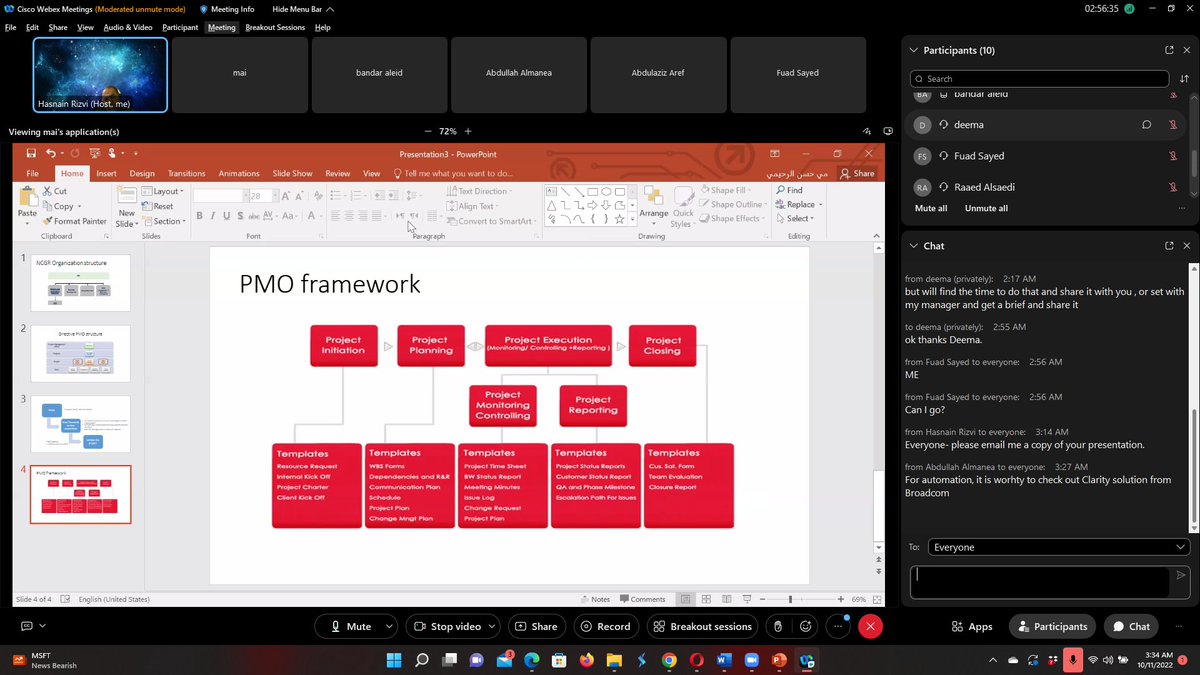This screenshot has width=1200, height=675.
Task: Click Format Painter in the ribbon
Action: click(75, 221)
